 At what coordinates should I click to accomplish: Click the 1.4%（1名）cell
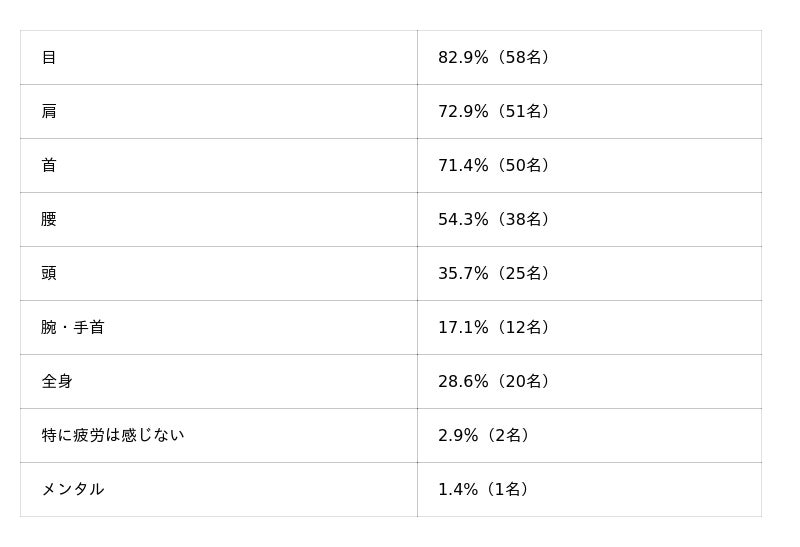(x=484, y=490)
